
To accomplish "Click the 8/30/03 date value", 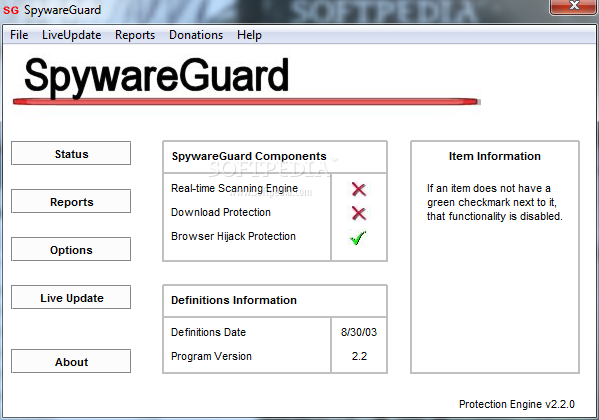I will pos(359,332).
